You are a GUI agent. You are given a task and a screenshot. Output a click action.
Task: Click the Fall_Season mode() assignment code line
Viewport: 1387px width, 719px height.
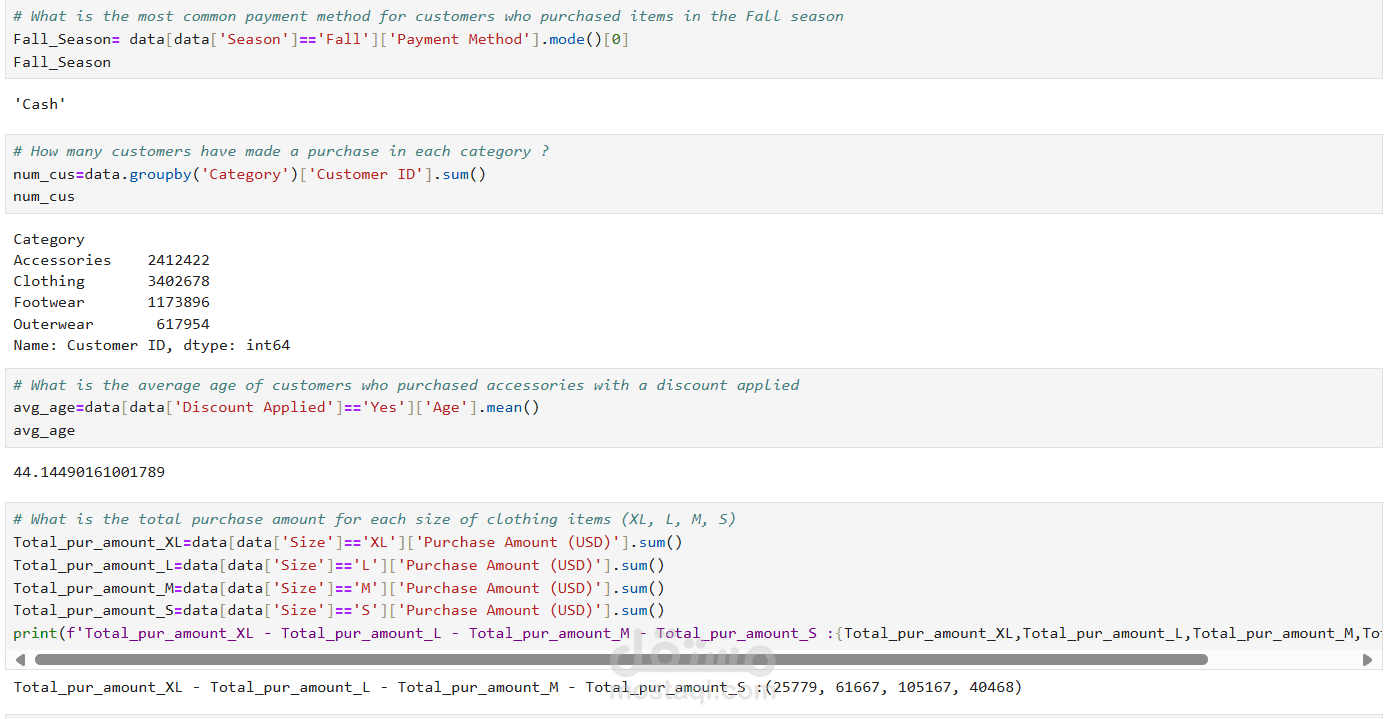[x=321, y=39]
